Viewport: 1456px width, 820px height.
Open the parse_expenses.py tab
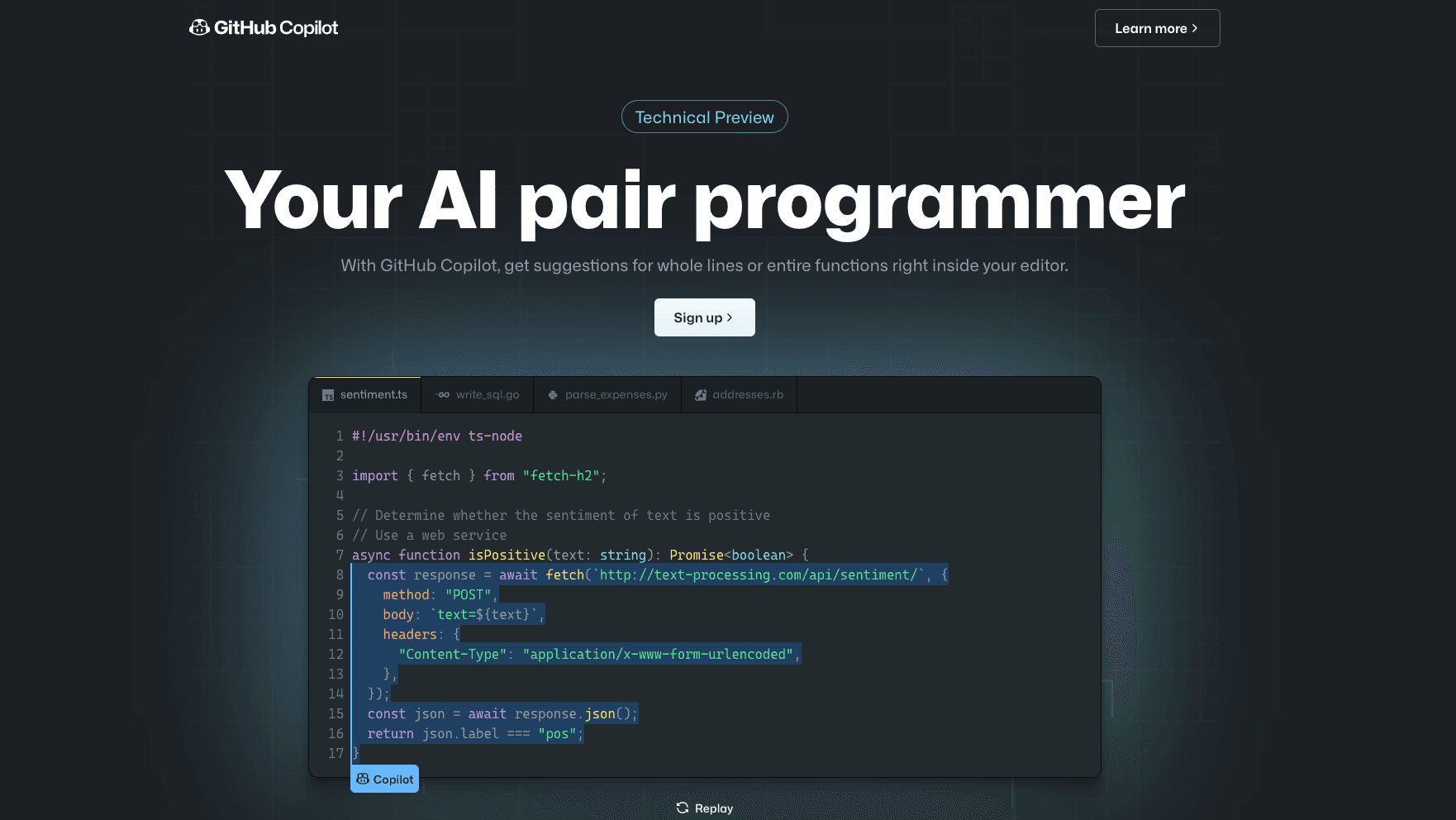pyautogui.click(x=616, y=395)
